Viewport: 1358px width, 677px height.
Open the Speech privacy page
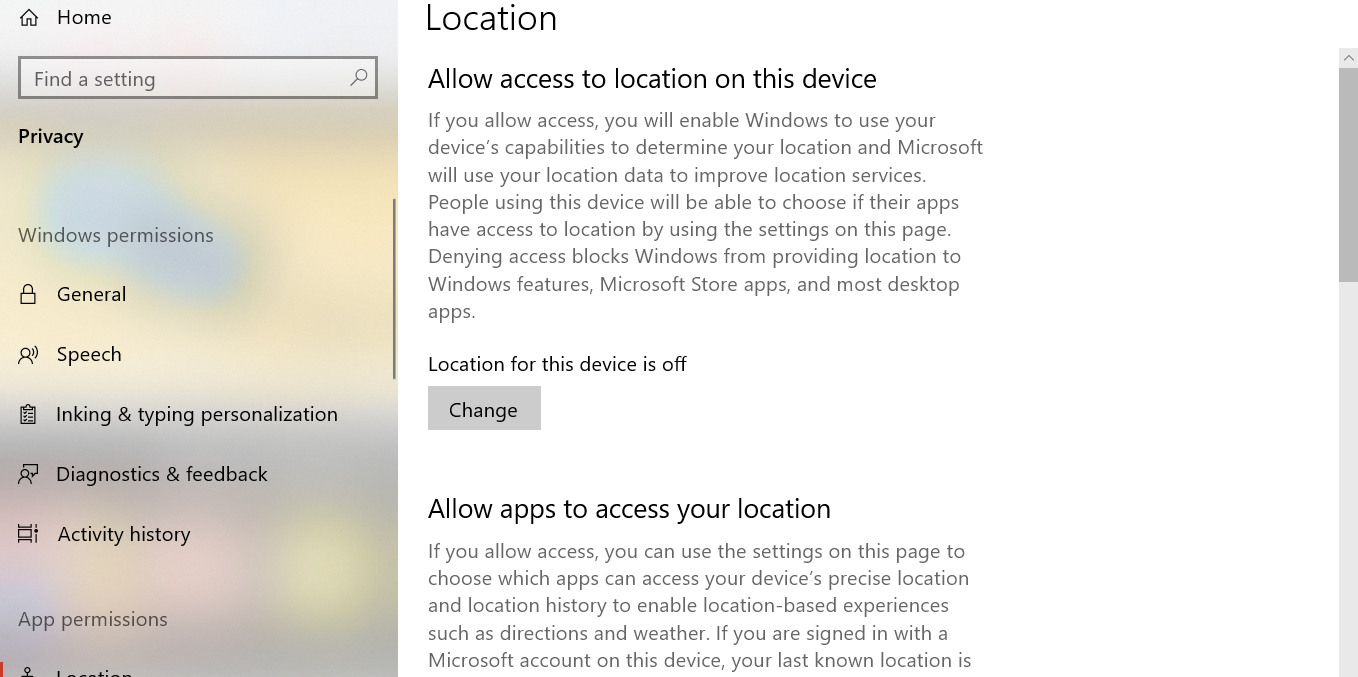89,354
